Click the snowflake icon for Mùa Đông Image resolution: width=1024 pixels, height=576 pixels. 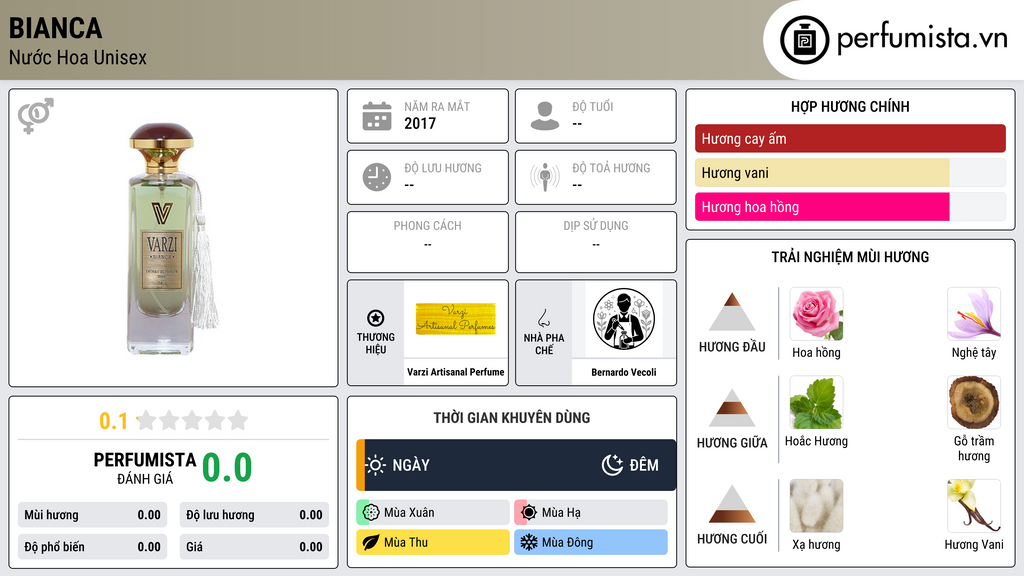pyautogui.click(x=529, y=542)
